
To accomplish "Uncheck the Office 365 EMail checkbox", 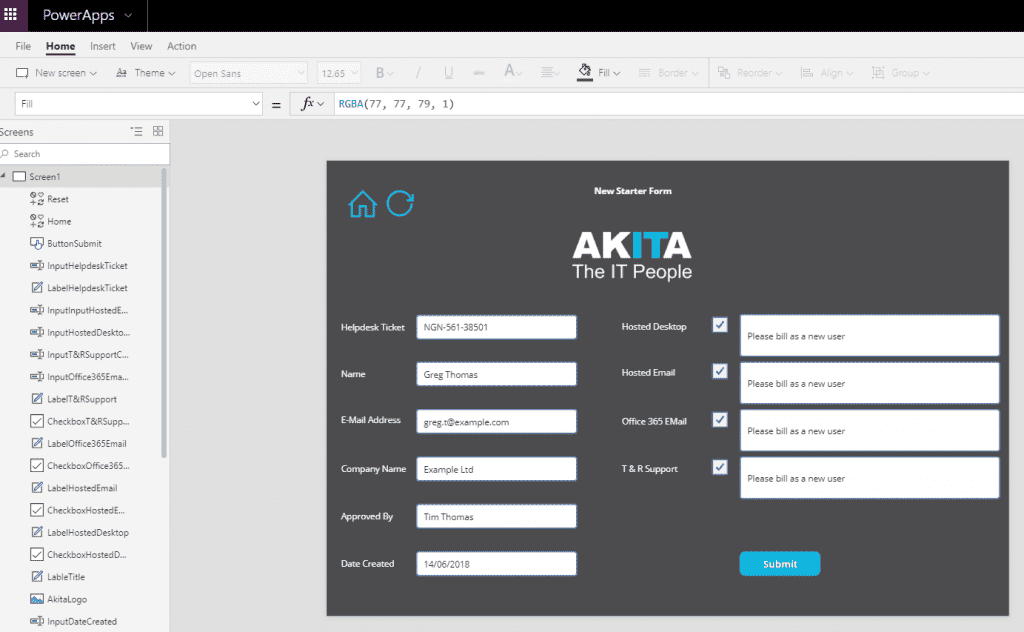I will (720, 420).
